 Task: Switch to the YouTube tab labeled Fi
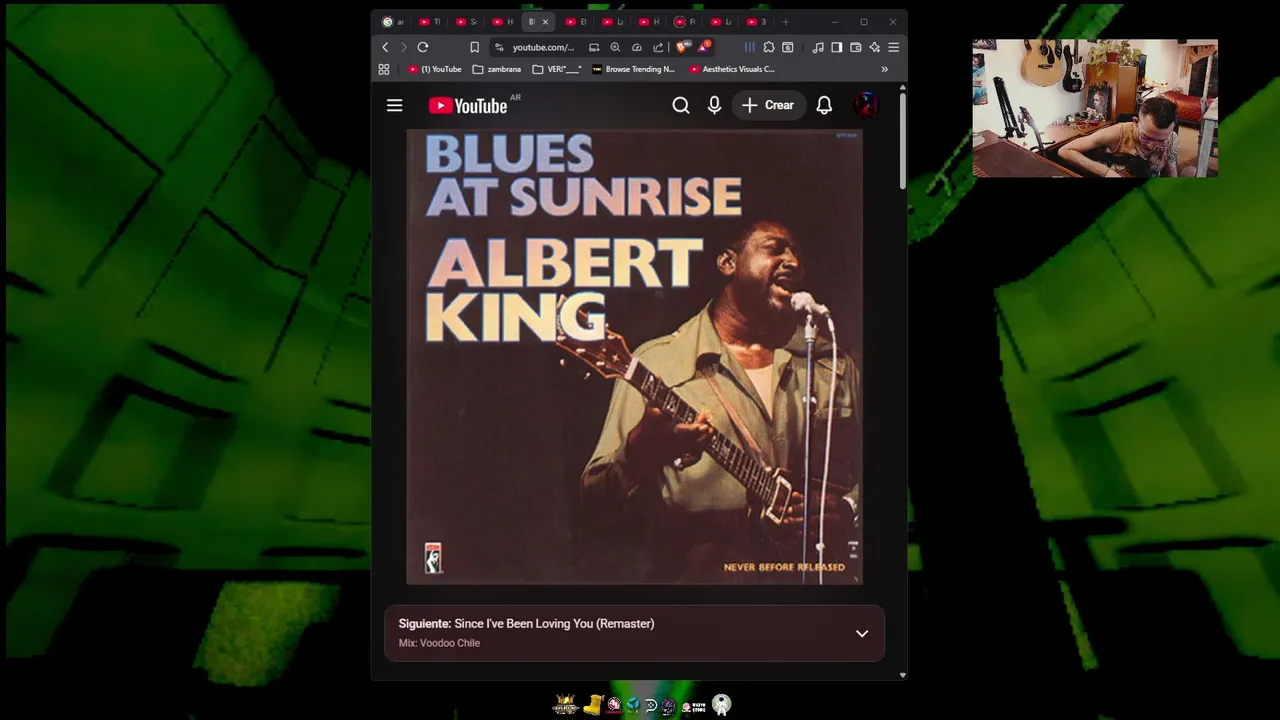click(685, 22)
